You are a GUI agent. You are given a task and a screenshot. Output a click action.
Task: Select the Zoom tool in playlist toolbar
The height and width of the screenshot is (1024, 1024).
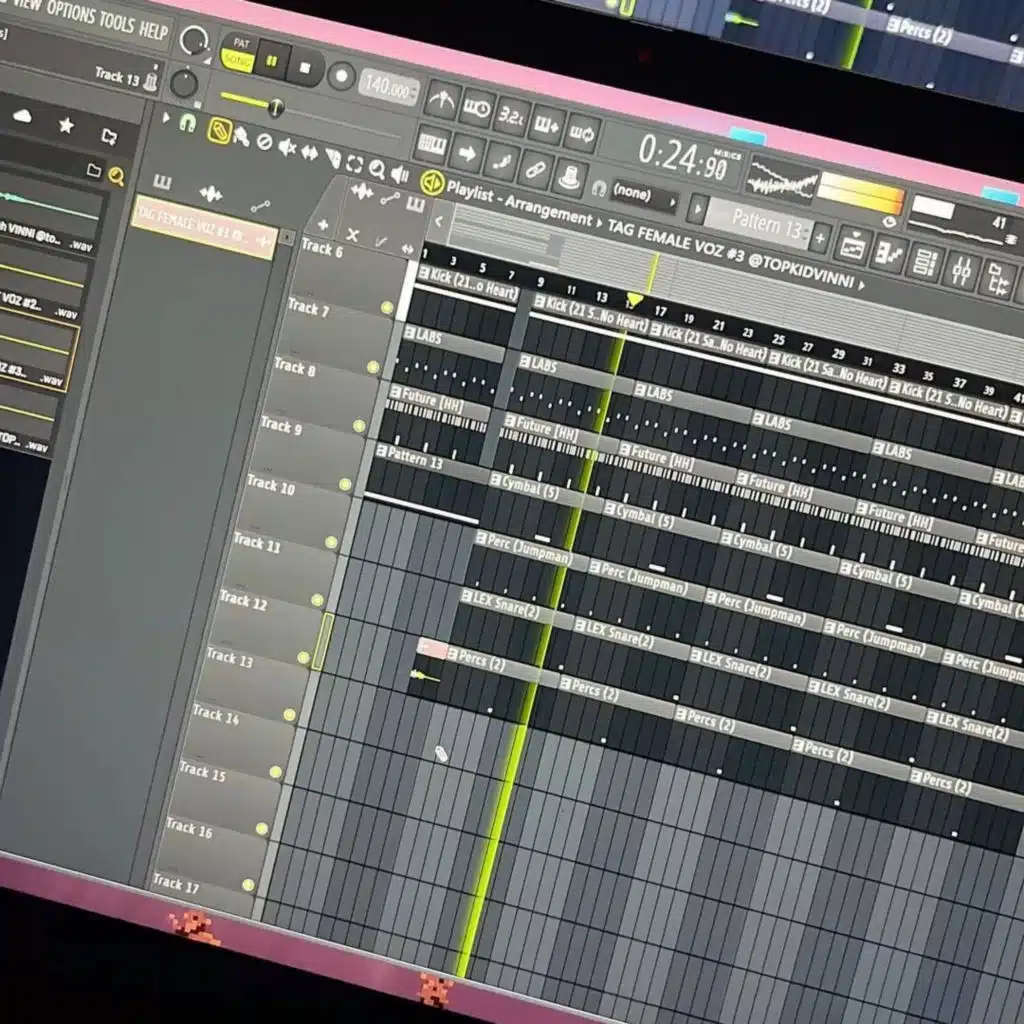coord(377,168)
